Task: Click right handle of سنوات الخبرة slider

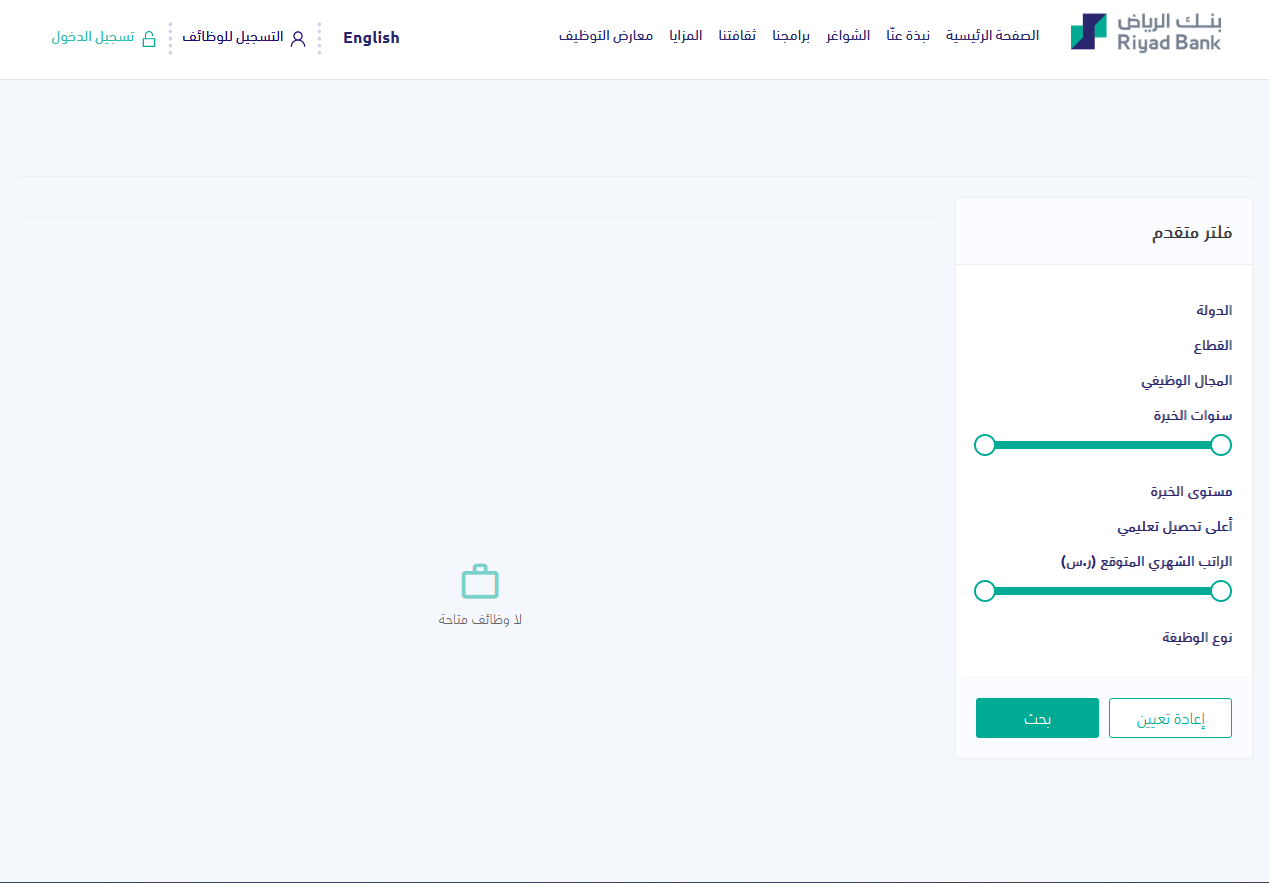Action: [1220, 445]
